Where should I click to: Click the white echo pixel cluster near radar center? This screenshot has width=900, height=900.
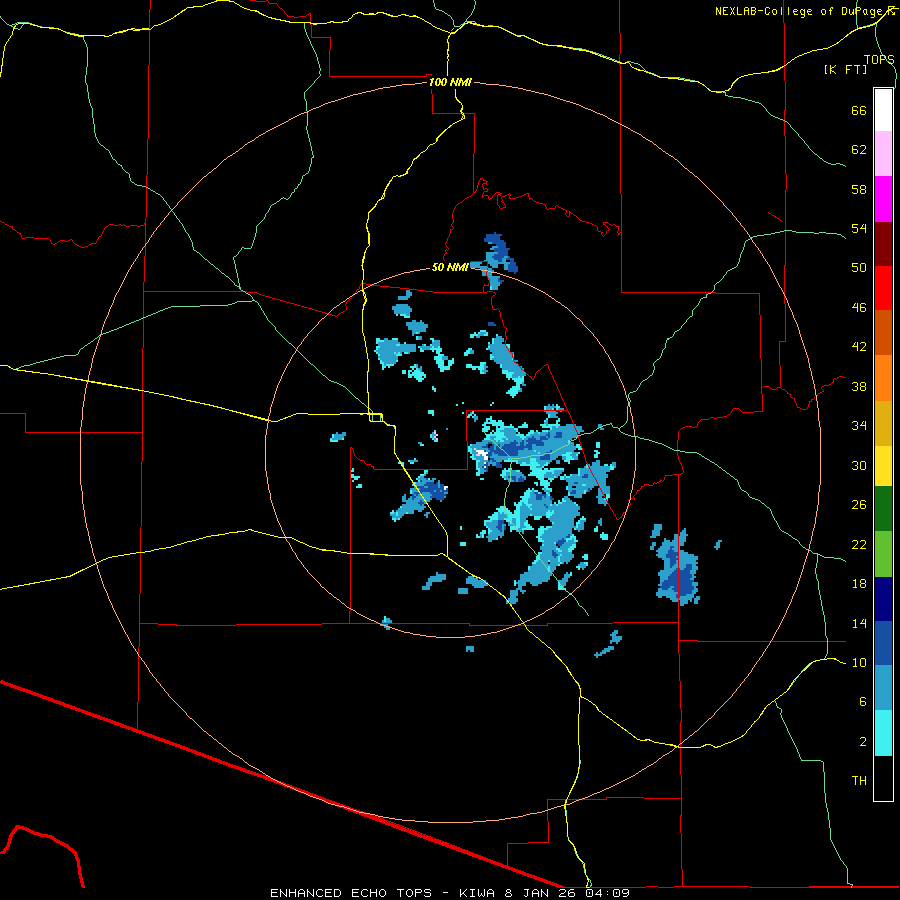(481, 456)
